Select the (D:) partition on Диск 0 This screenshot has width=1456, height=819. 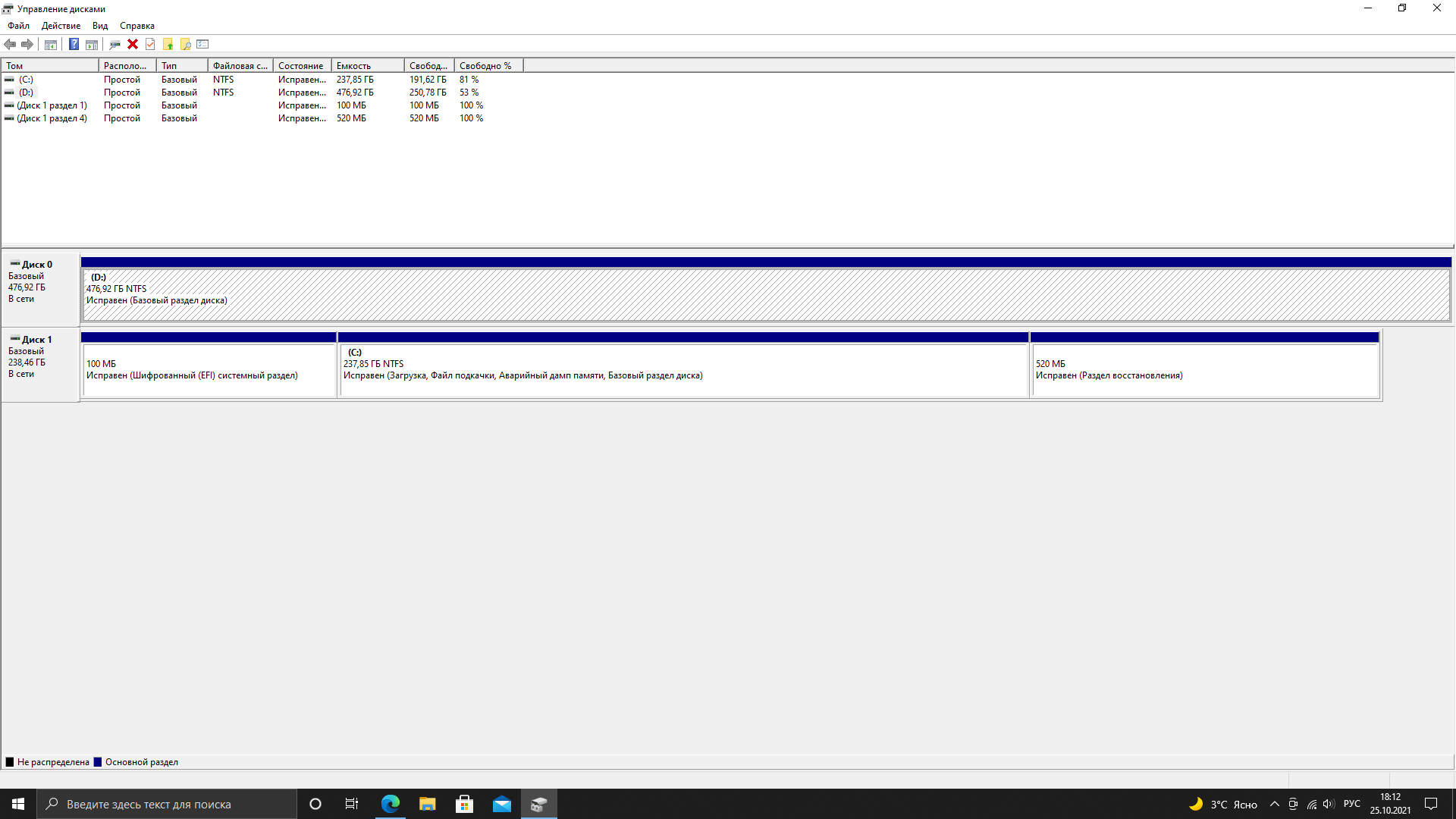pyautogui.click(x=766, y=294)
